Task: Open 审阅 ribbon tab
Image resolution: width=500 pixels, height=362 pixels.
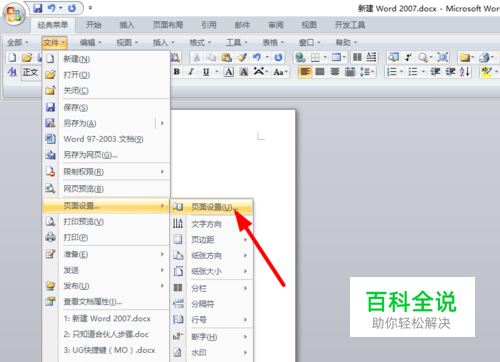Action: click(276, 25)
